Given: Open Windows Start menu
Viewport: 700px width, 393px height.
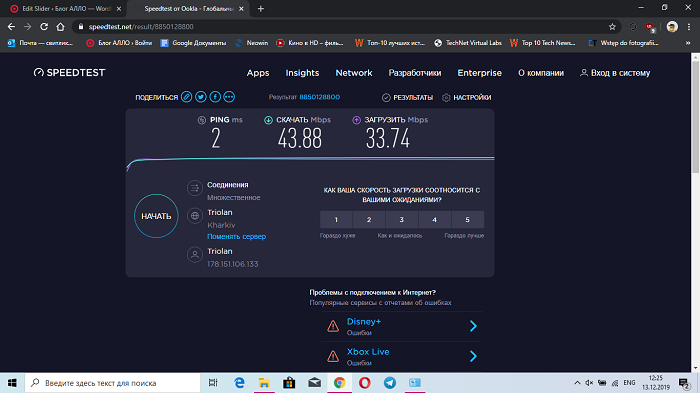Looking at the screenshot, I should [x=12, y=383].
